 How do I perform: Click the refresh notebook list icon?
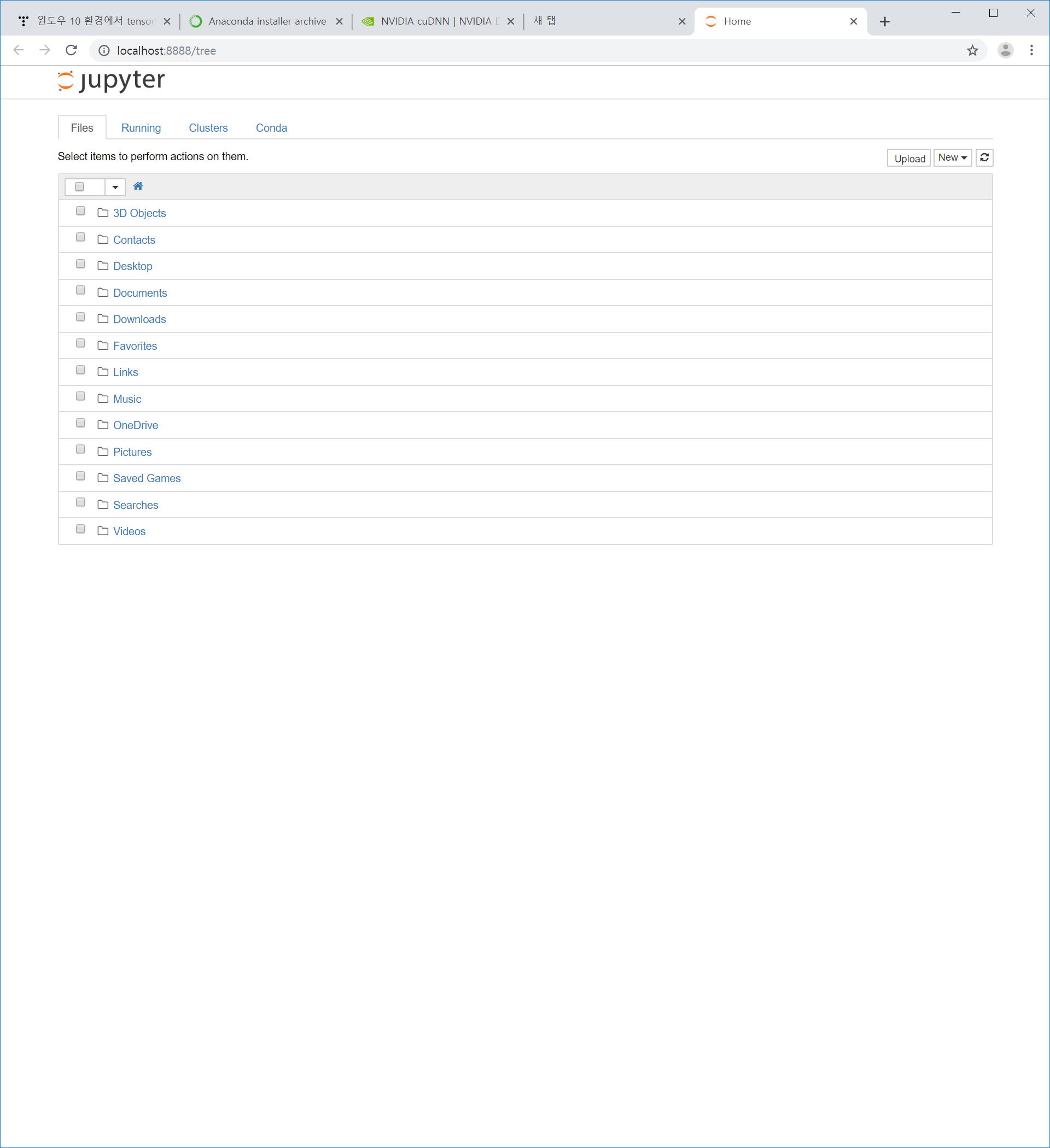pos(984,158)
